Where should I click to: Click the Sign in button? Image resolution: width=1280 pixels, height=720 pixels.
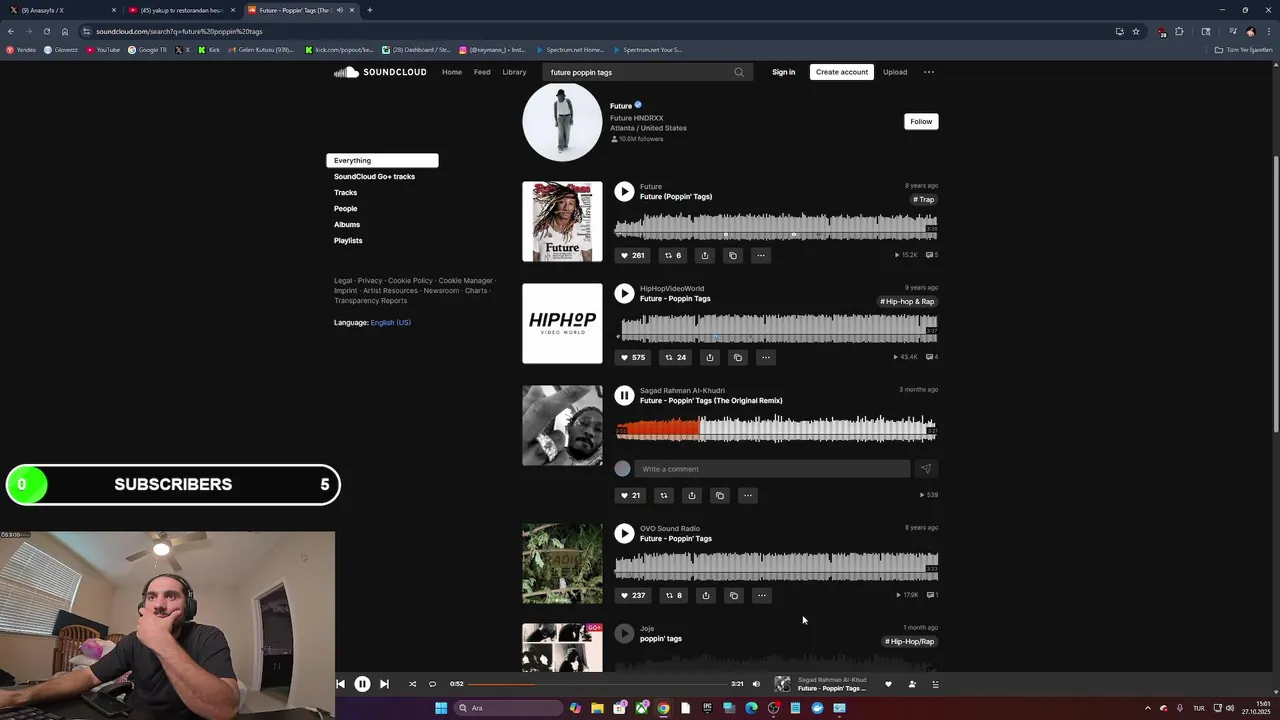[783, 72]
